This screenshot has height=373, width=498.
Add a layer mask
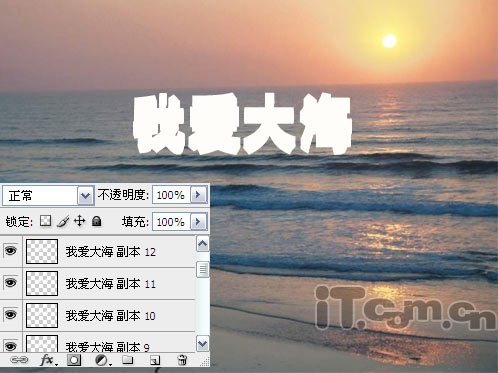pos(74,360)
